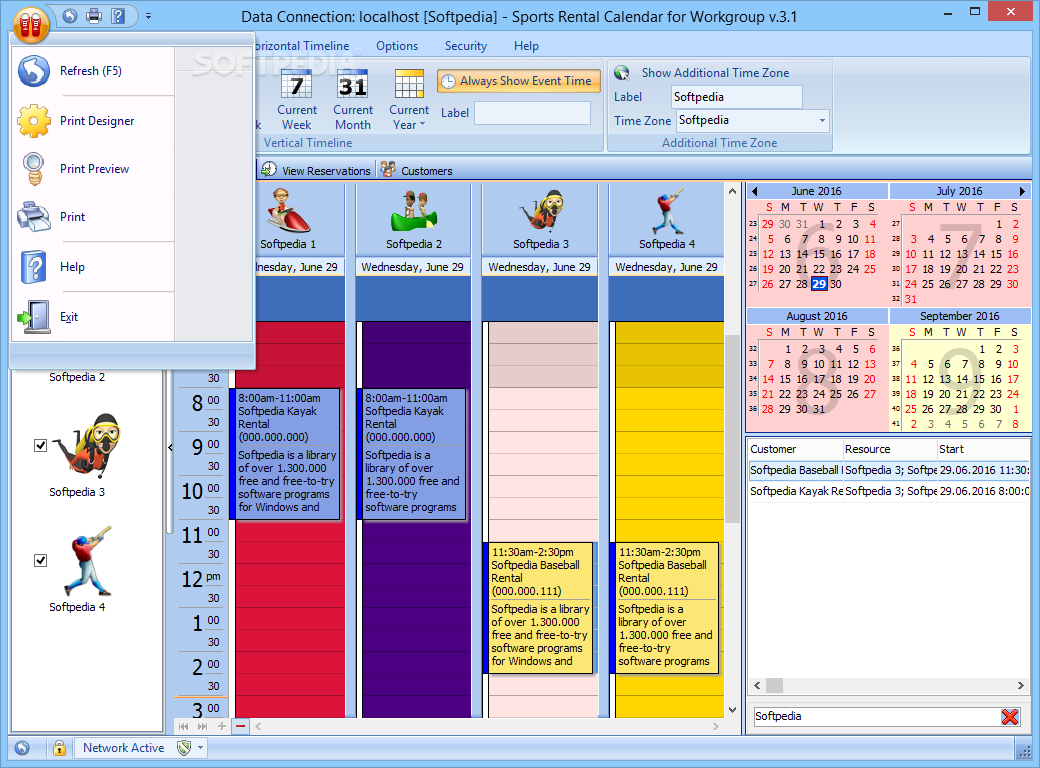Sort list by Resource column
Viewport: 1040px width, 768px height.
coord(889,450)
